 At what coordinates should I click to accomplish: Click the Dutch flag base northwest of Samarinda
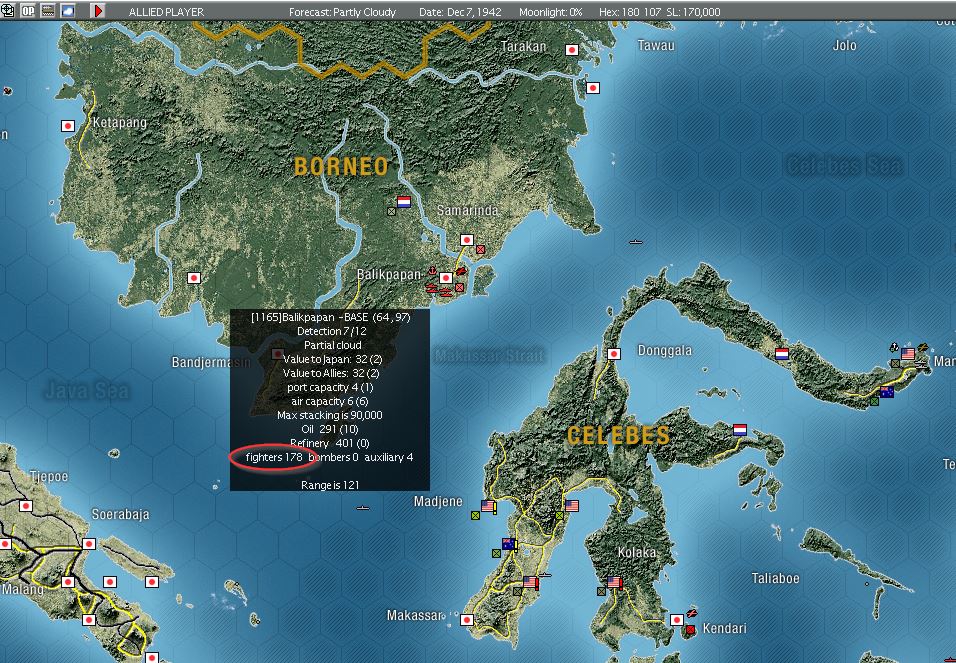tap(404, 202)
